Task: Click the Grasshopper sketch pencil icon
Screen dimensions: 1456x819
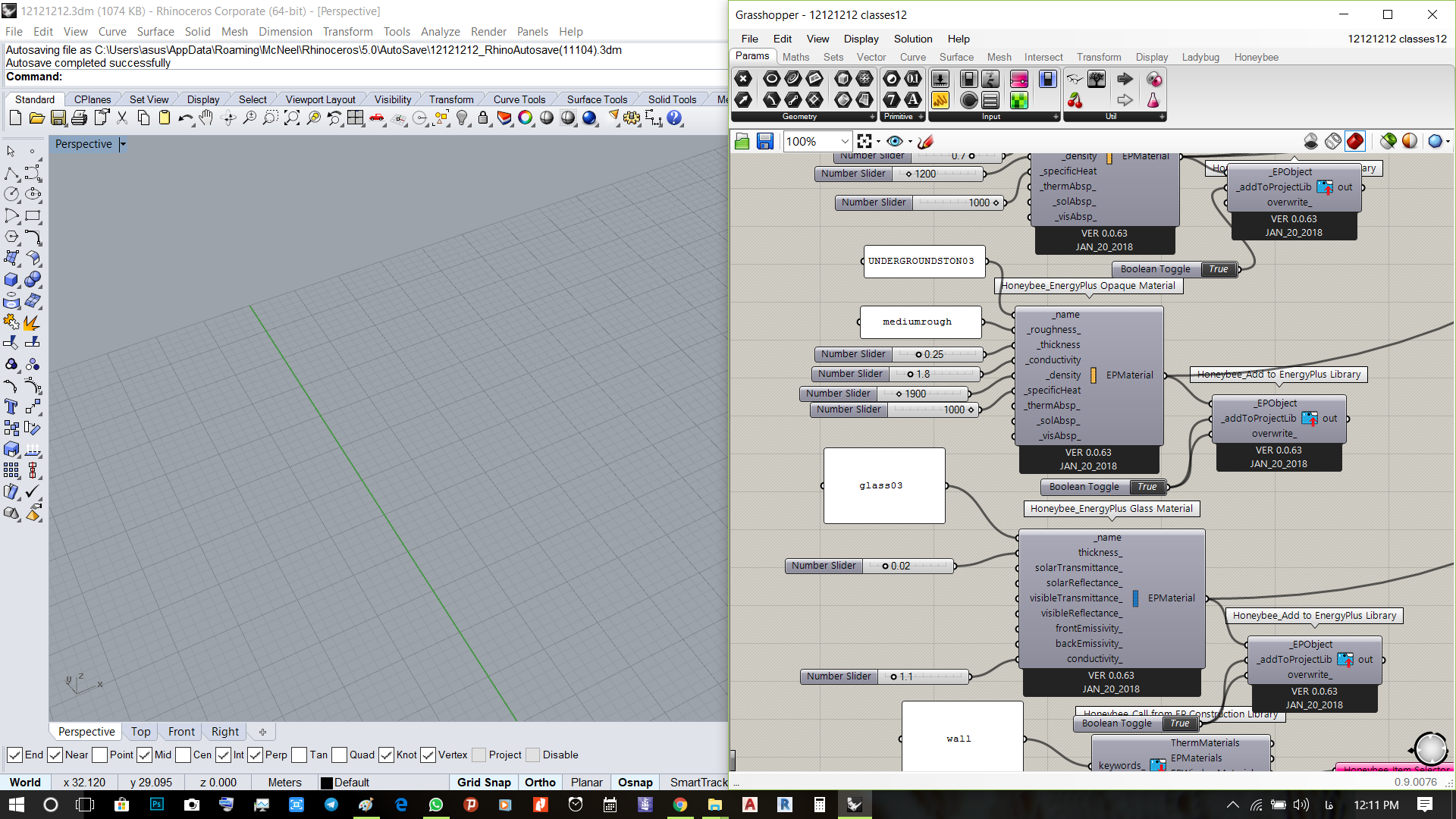Action: click(x=925, y=141)
